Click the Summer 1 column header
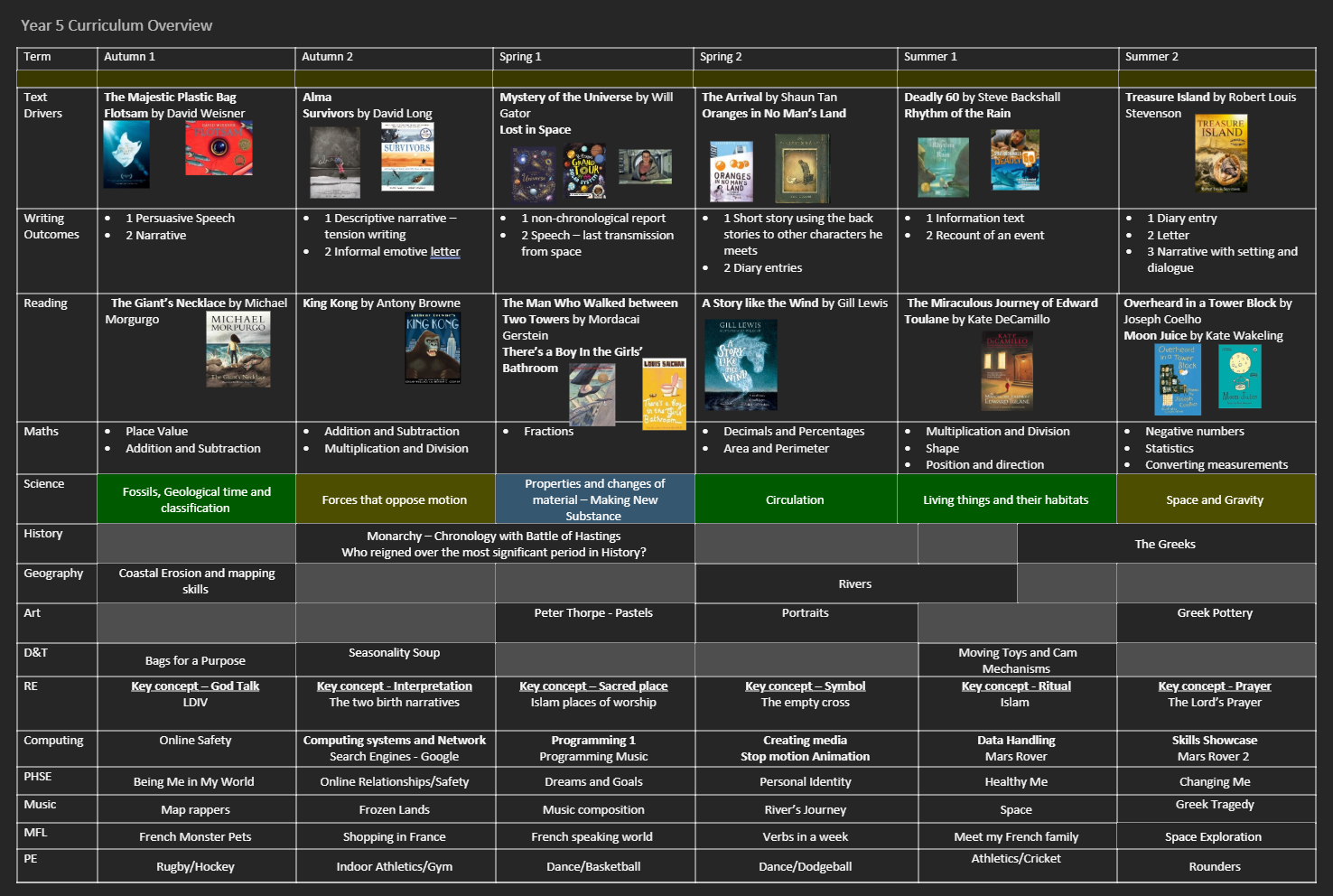The width and height of the screenshot is (1333, 896). click(x=930, y=57)
